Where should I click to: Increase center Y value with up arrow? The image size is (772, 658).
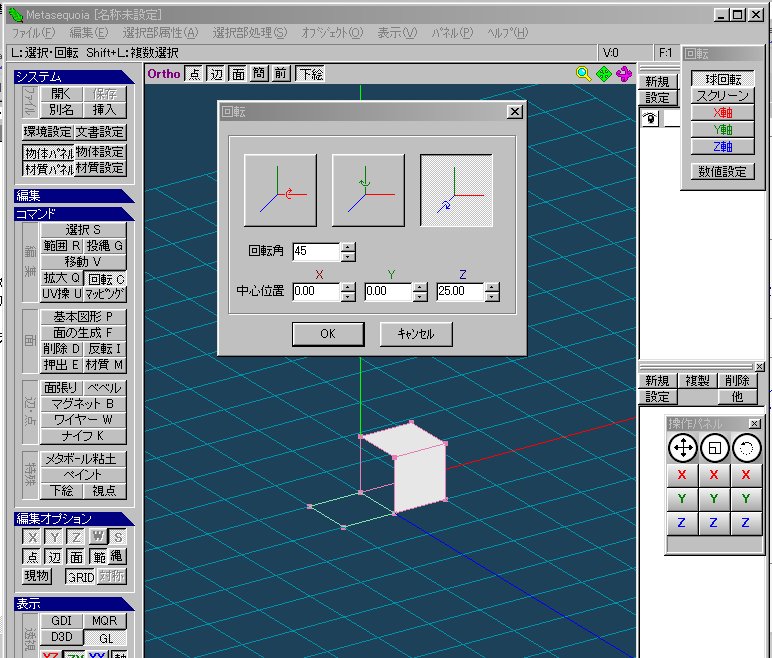coord(420,287)
